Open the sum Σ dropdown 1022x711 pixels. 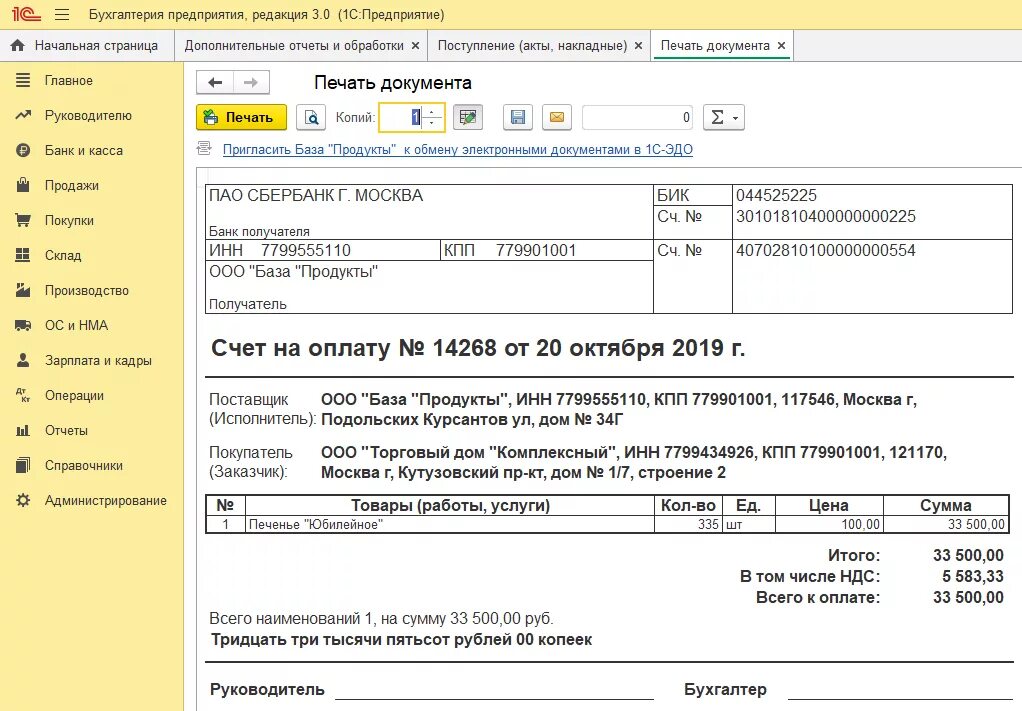723,117
